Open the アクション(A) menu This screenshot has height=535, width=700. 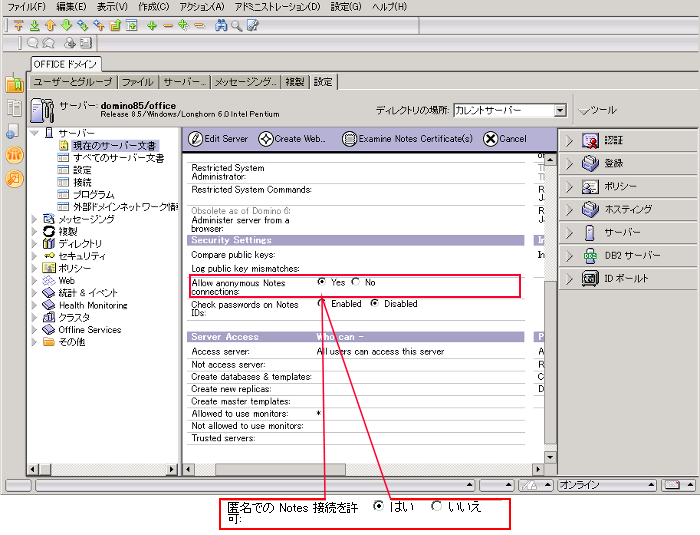[202, 7]
